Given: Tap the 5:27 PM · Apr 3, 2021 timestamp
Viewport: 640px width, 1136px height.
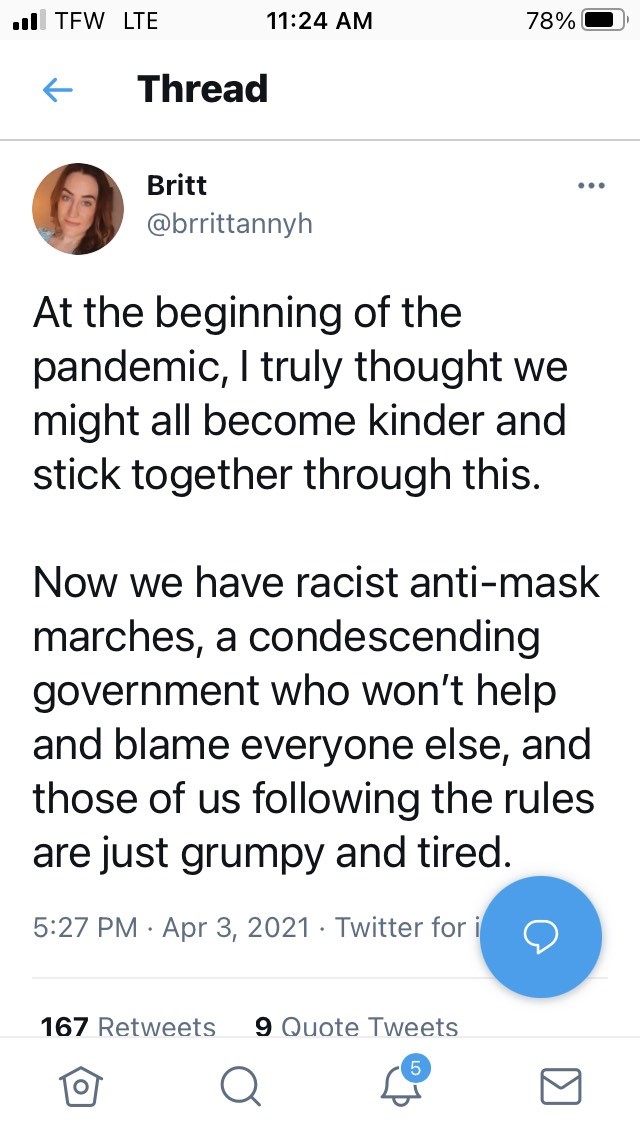Looking at the screenshot, I should pyautogui.click(x=171, y=928).
